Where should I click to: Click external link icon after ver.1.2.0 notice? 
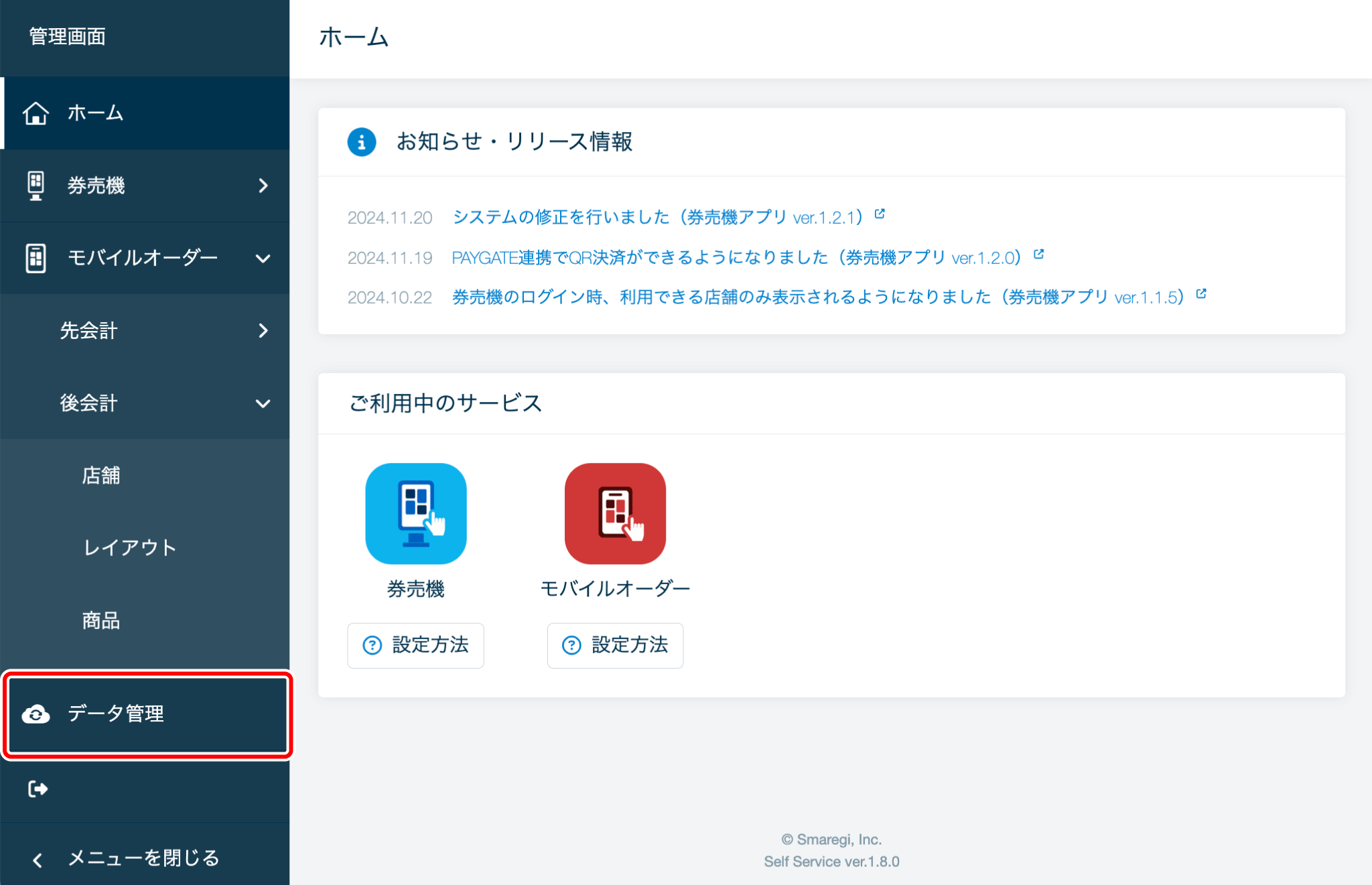point(1038,254)
